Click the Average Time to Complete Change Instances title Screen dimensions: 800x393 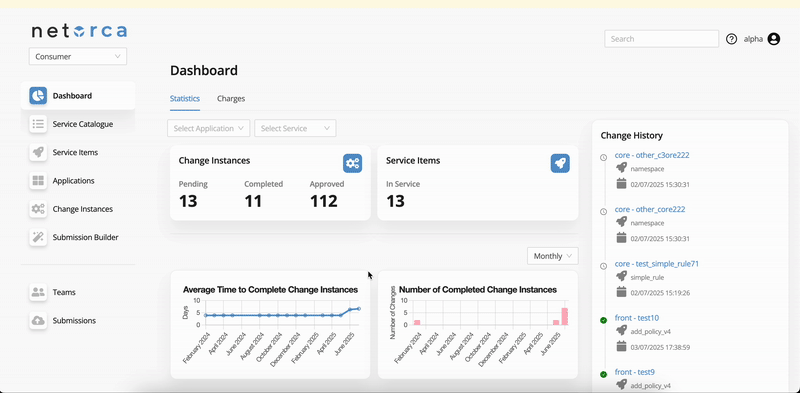[x=270, y=289]
